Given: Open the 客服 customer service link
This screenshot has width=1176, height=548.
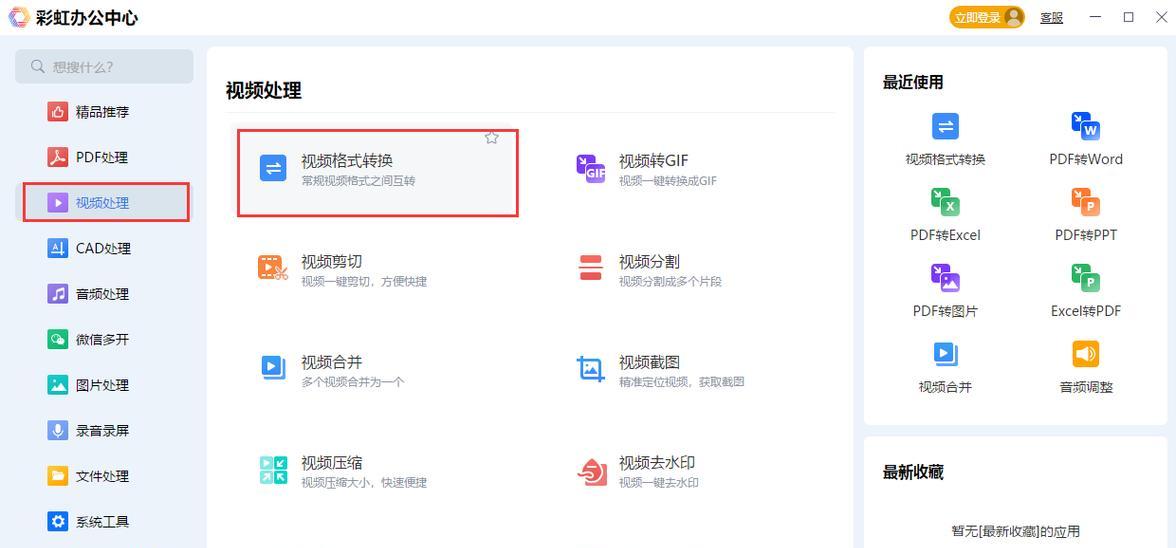Looking at the screenshot, I should (1051, 18).
